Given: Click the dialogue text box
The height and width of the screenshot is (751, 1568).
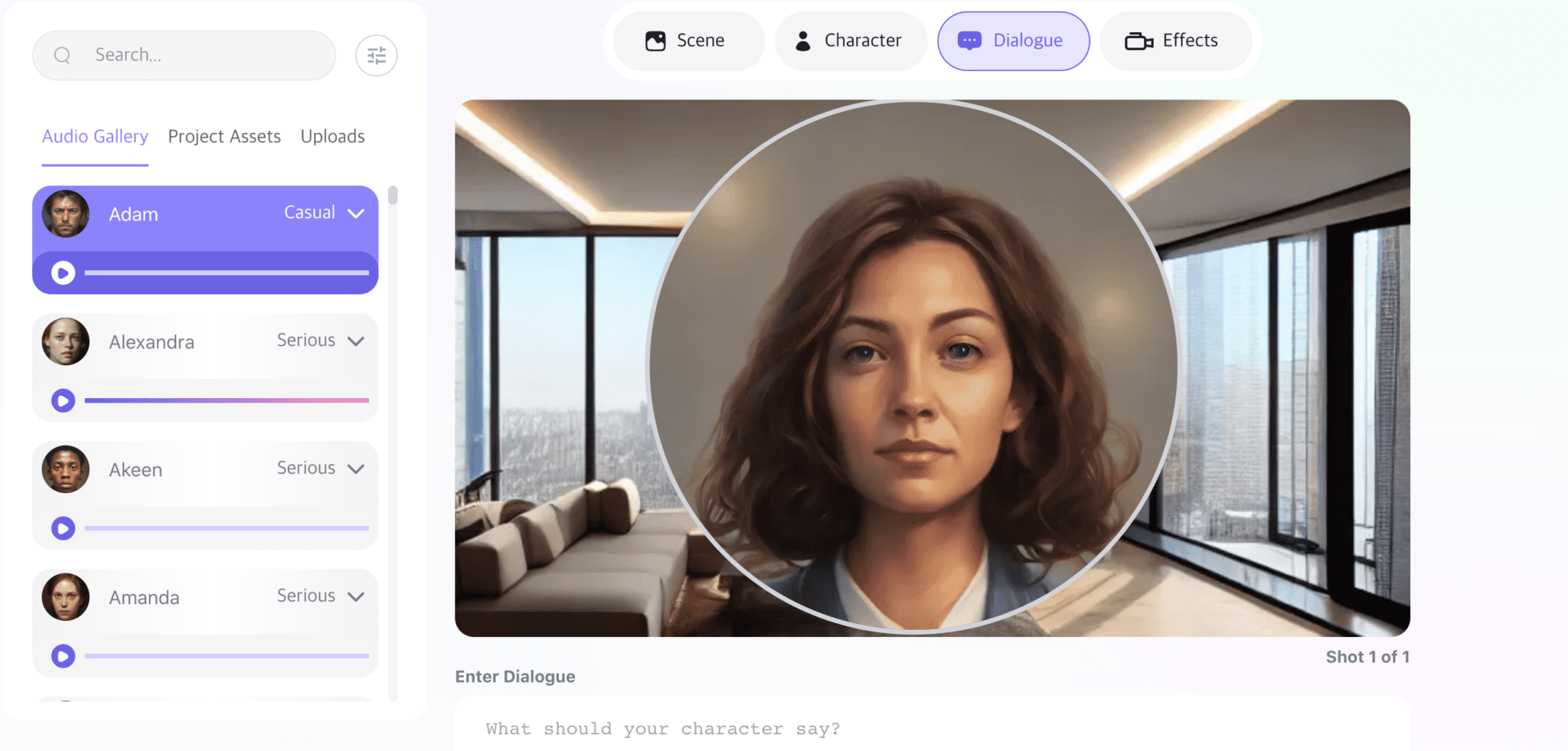Looking at the screenshot, I should 933,724.
